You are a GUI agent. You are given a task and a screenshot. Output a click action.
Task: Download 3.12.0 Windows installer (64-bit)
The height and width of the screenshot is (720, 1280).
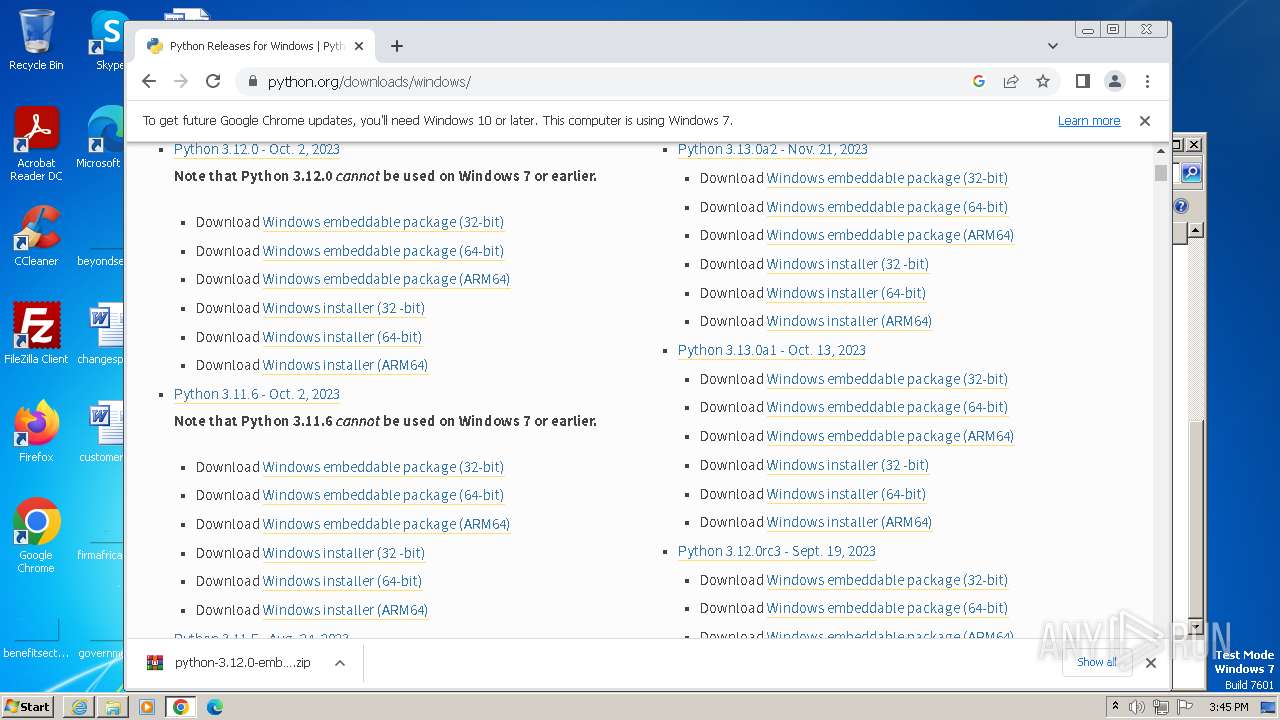pos(342,337)
